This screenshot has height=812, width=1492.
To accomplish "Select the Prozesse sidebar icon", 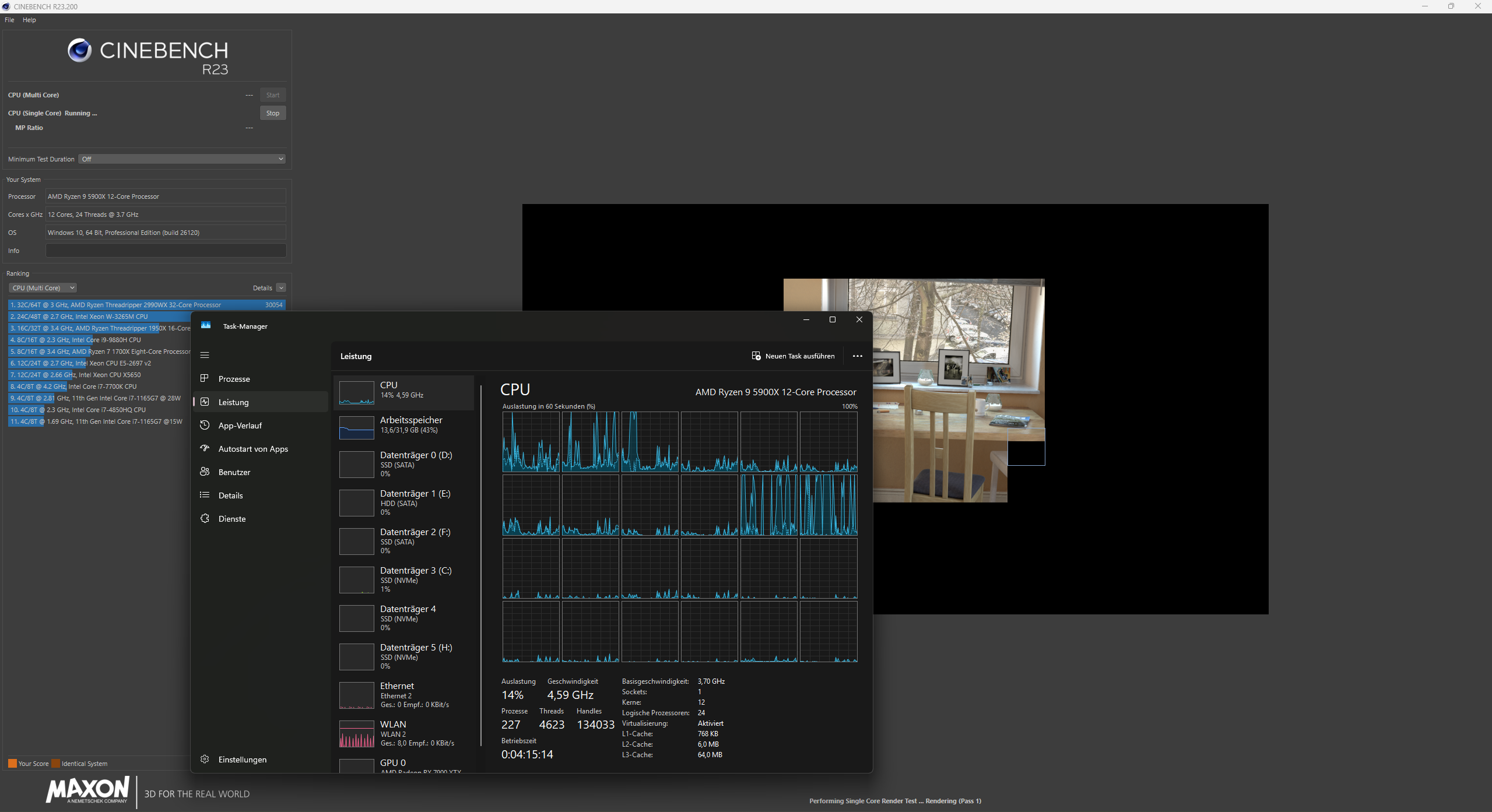I will tap(205, 378).
